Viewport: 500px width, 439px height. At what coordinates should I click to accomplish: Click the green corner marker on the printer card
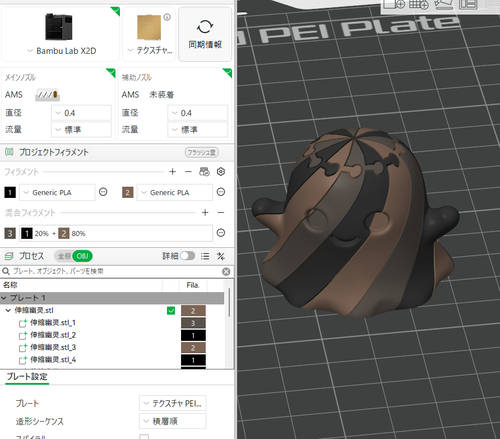click(115, 11)
